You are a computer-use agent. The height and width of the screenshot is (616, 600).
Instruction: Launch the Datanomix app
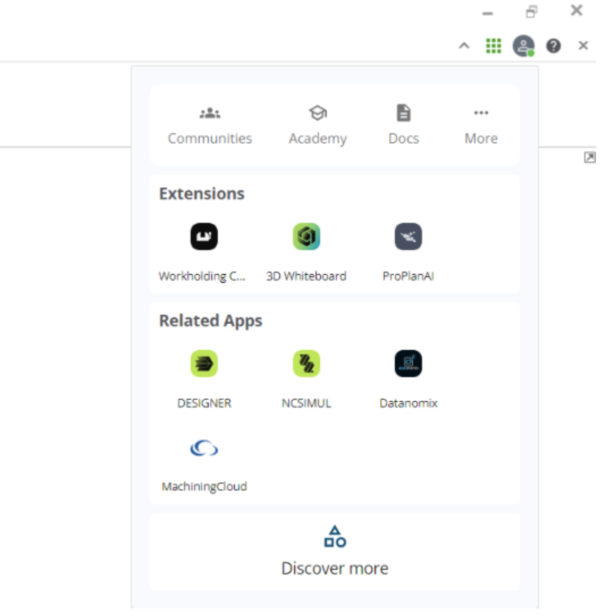tap(408, 364)
